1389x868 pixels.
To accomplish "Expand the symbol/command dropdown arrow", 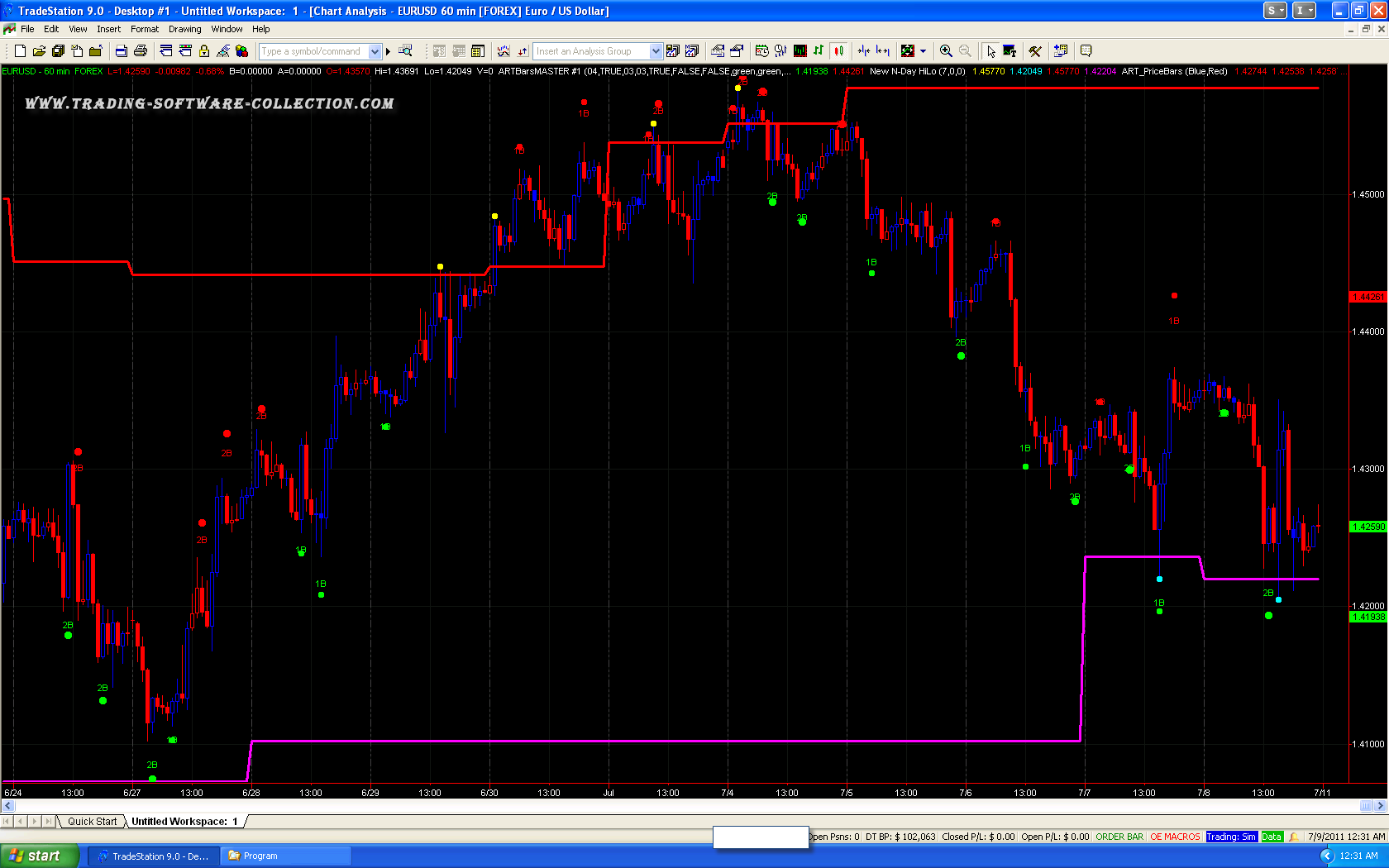I will 375,51.
